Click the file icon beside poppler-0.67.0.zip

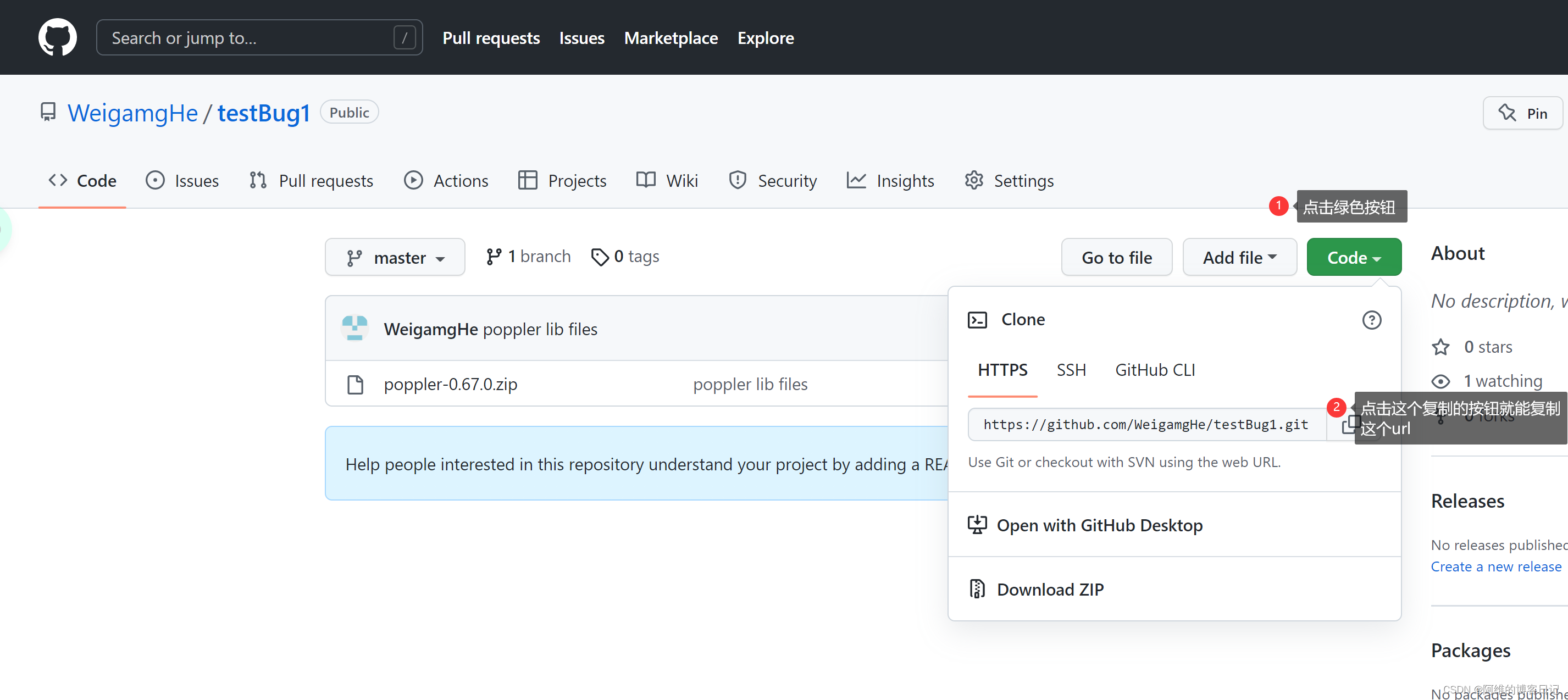point(355,384)
